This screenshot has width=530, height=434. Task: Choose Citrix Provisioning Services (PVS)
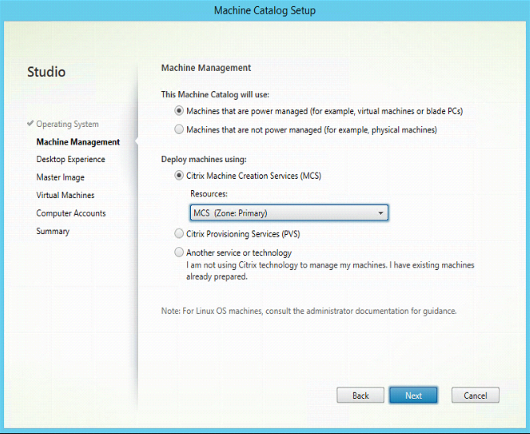179,234
